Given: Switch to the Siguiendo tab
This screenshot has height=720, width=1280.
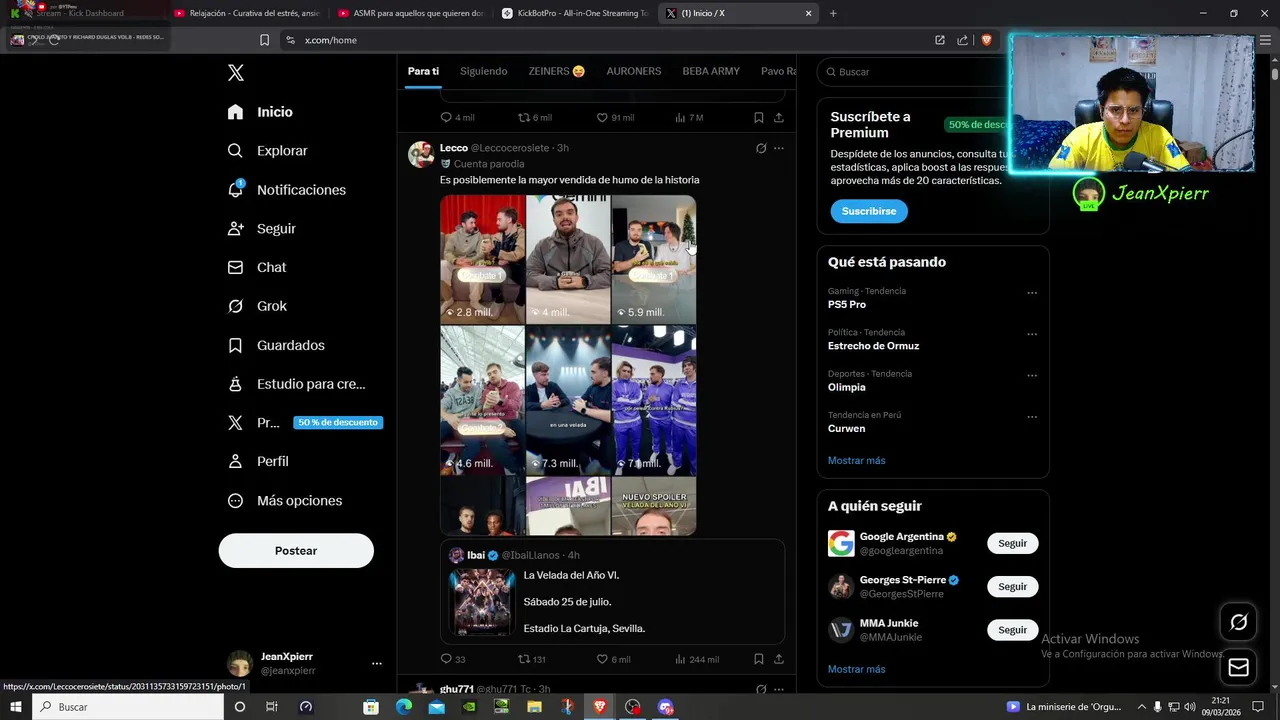Looking at the screenshot, I should click(483, 71).
